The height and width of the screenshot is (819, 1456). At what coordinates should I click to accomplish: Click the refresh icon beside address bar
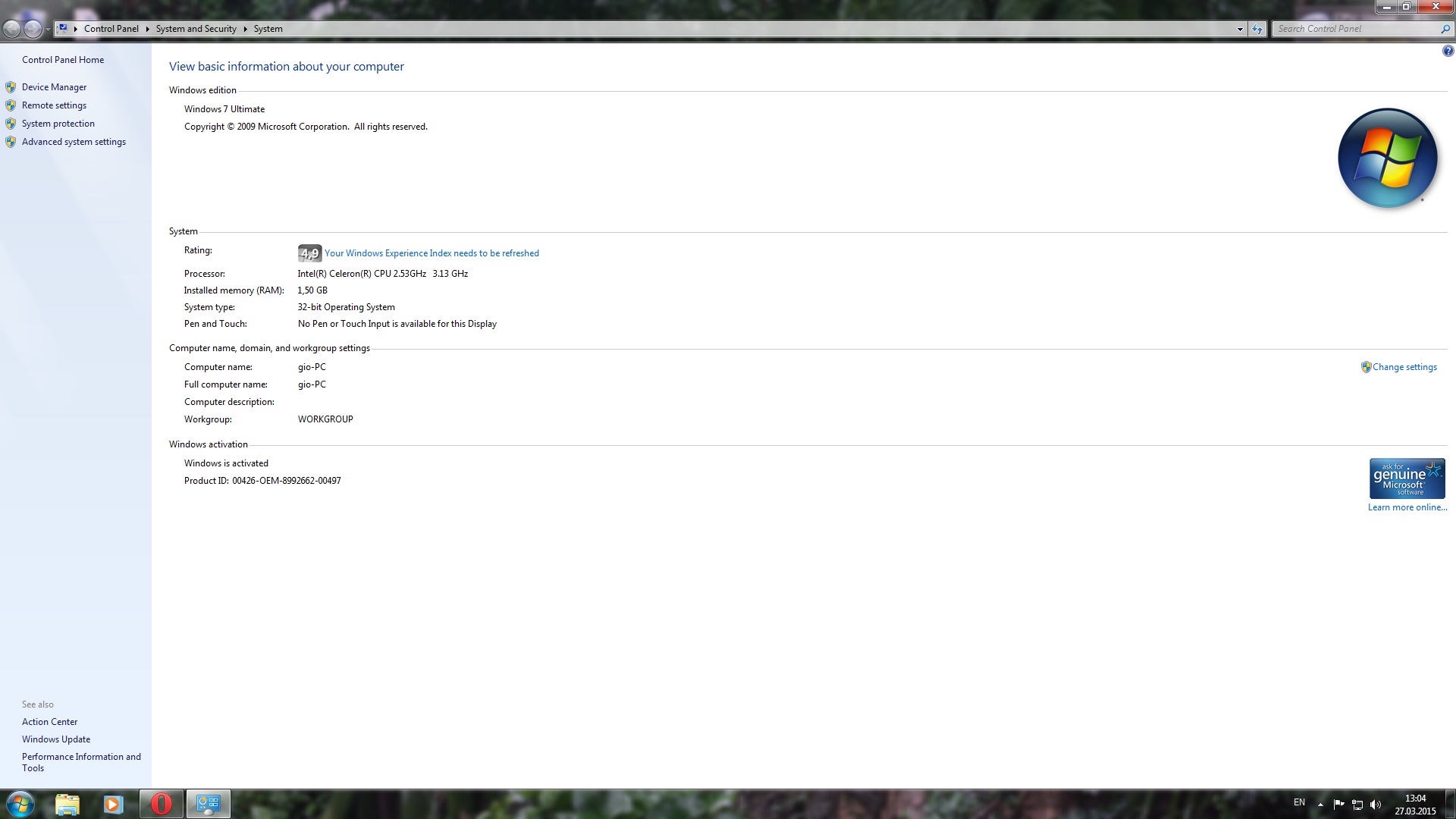(x=1257, y=29)
